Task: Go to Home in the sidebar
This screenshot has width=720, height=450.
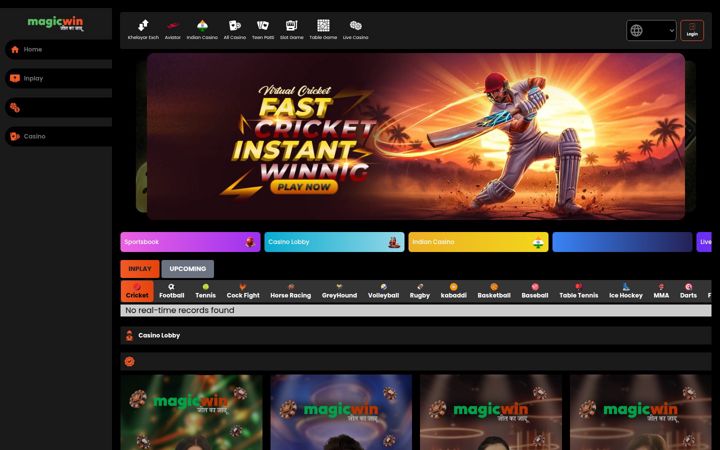Action: (x=58, y=49)
